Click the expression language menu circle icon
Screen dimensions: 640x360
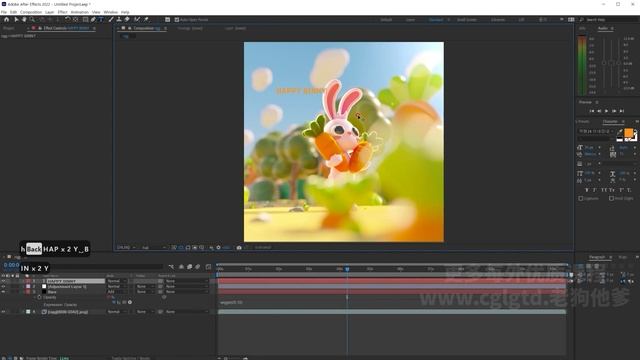(130, 302)
